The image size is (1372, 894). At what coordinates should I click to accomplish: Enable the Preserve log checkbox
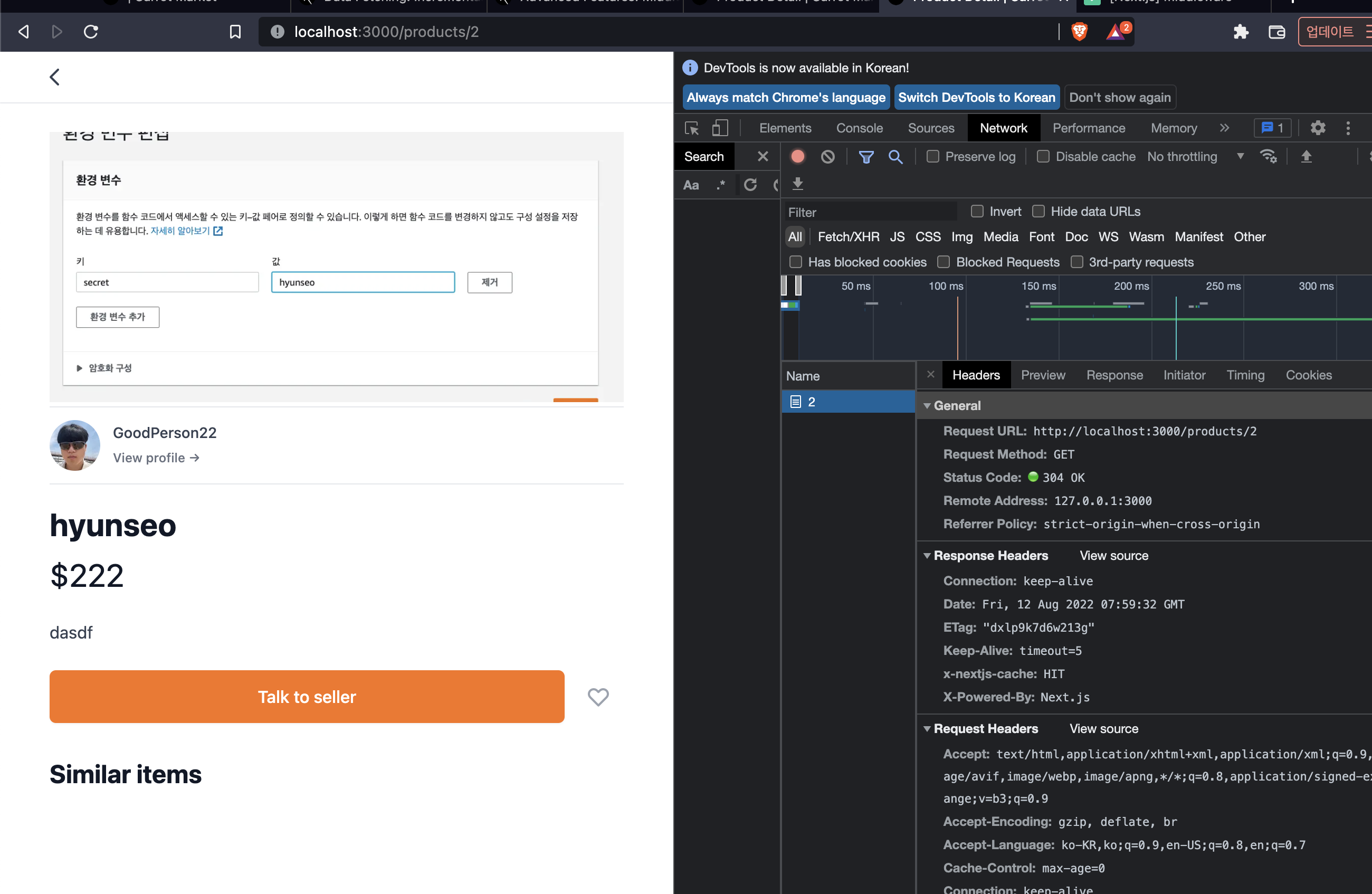click(x=933, y=156)
